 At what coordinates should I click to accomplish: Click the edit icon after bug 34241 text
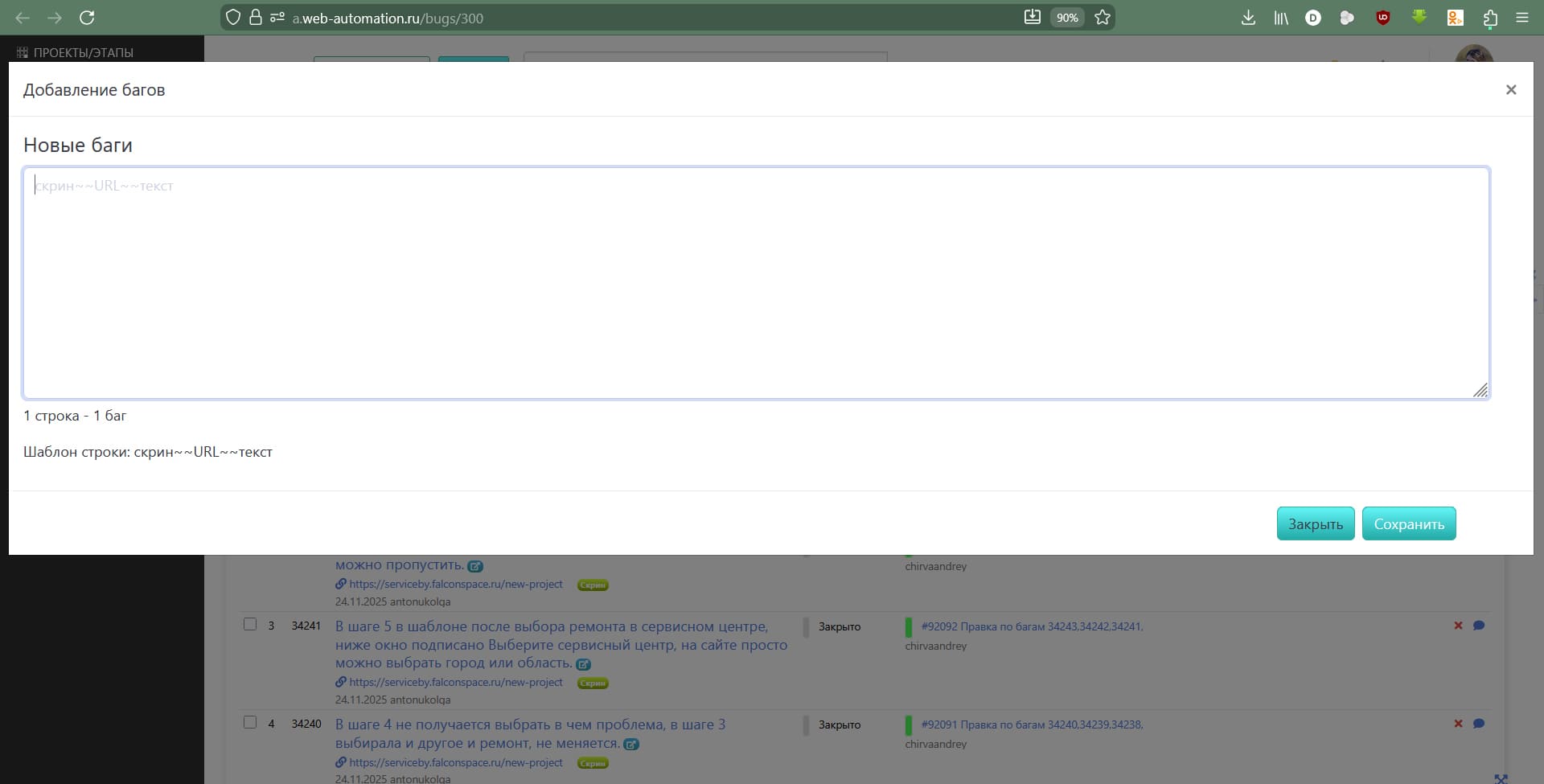(584, 664)
